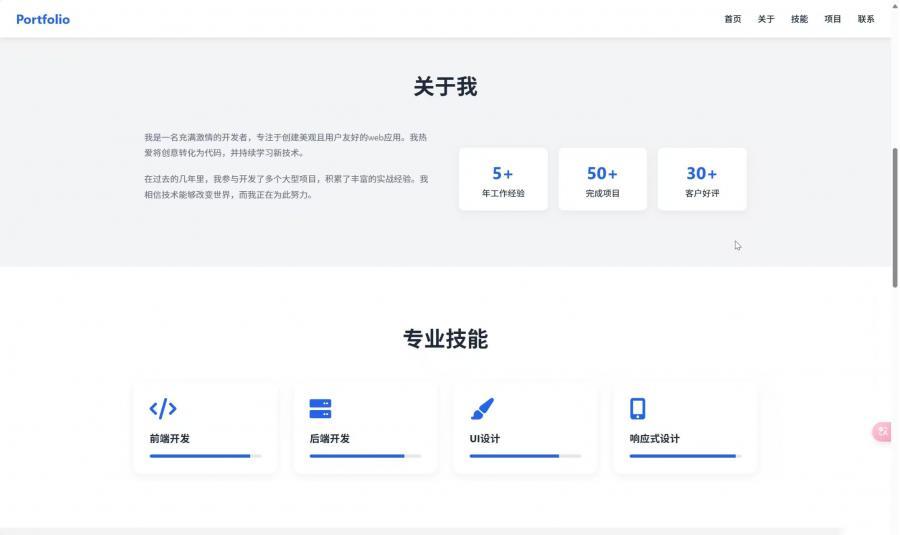Click the 专业技能 section heading
The height and width of the screenshot is (535, 900).
click(445, 339)
